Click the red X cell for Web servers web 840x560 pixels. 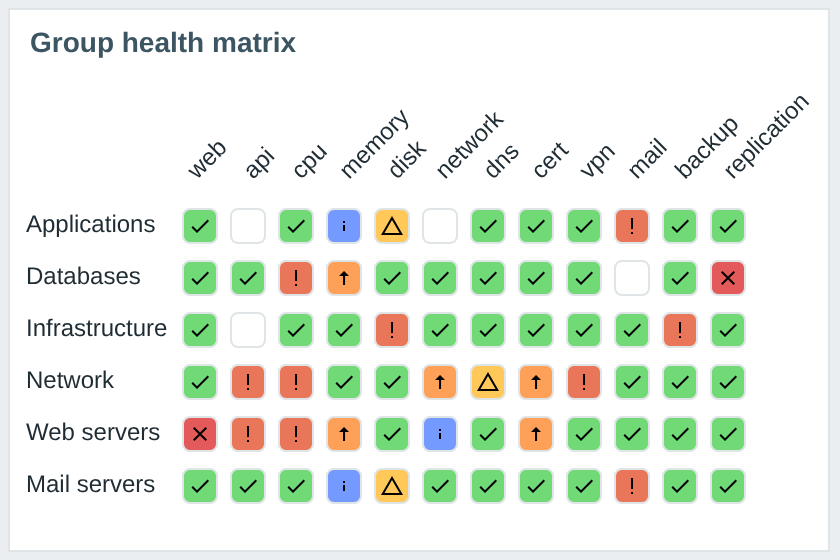[200, 434]
